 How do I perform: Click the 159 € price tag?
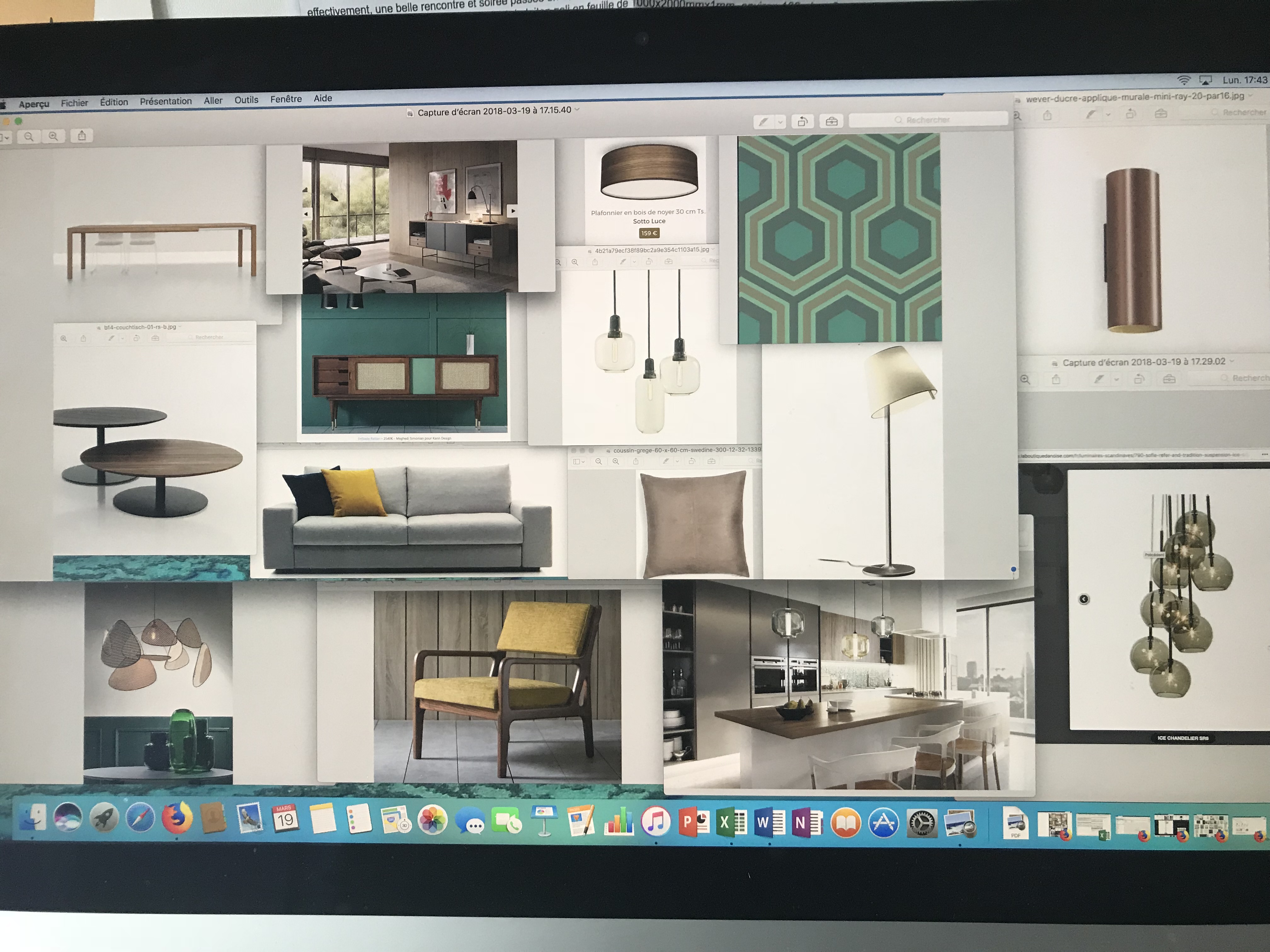click(649, 233)
